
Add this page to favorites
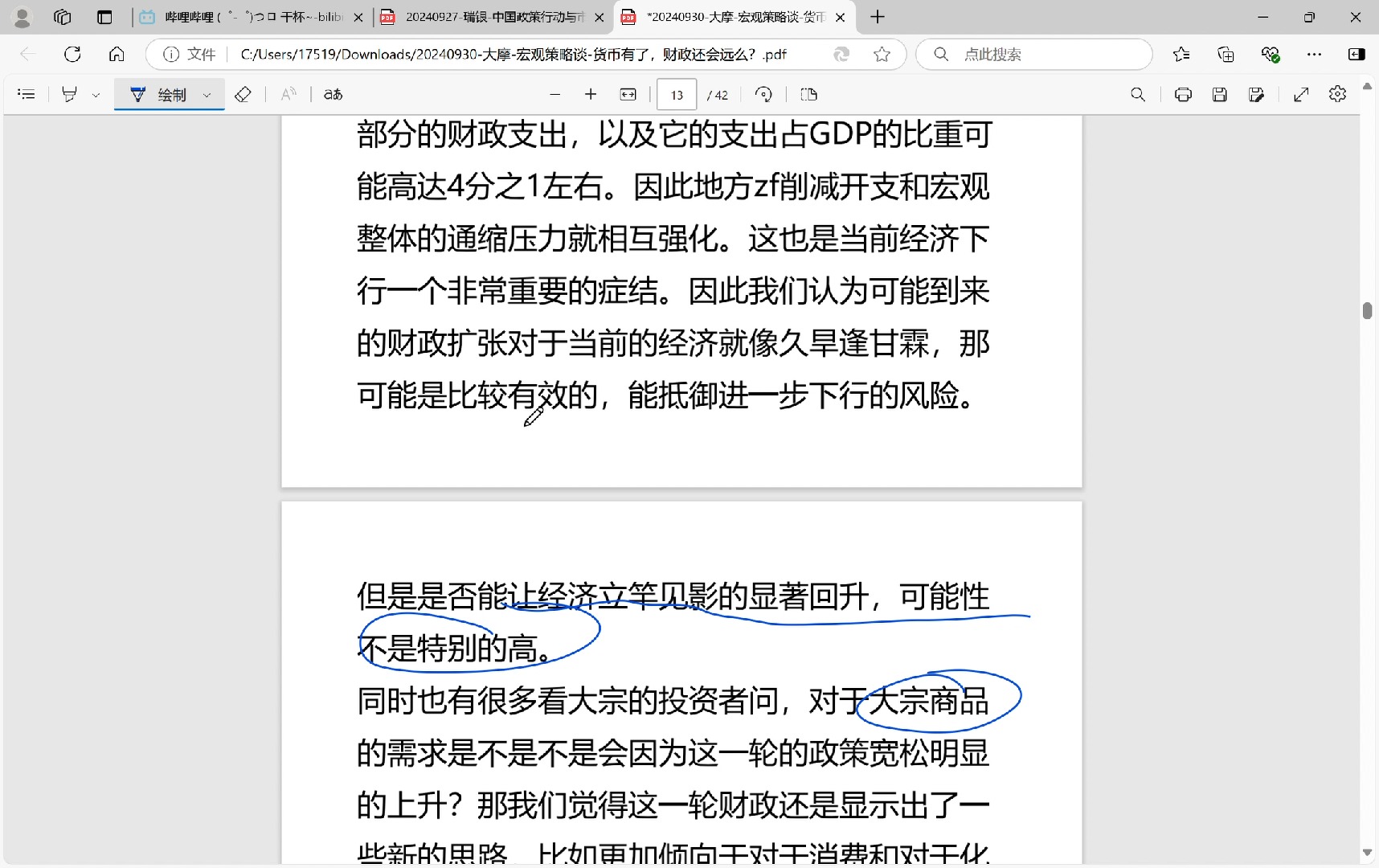[882, 54]
